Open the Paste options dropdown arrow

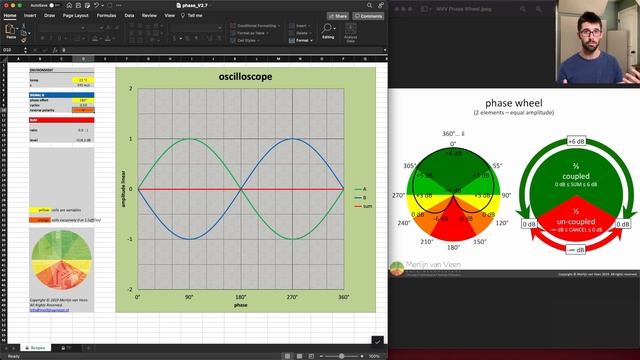(x=17, y=29)
